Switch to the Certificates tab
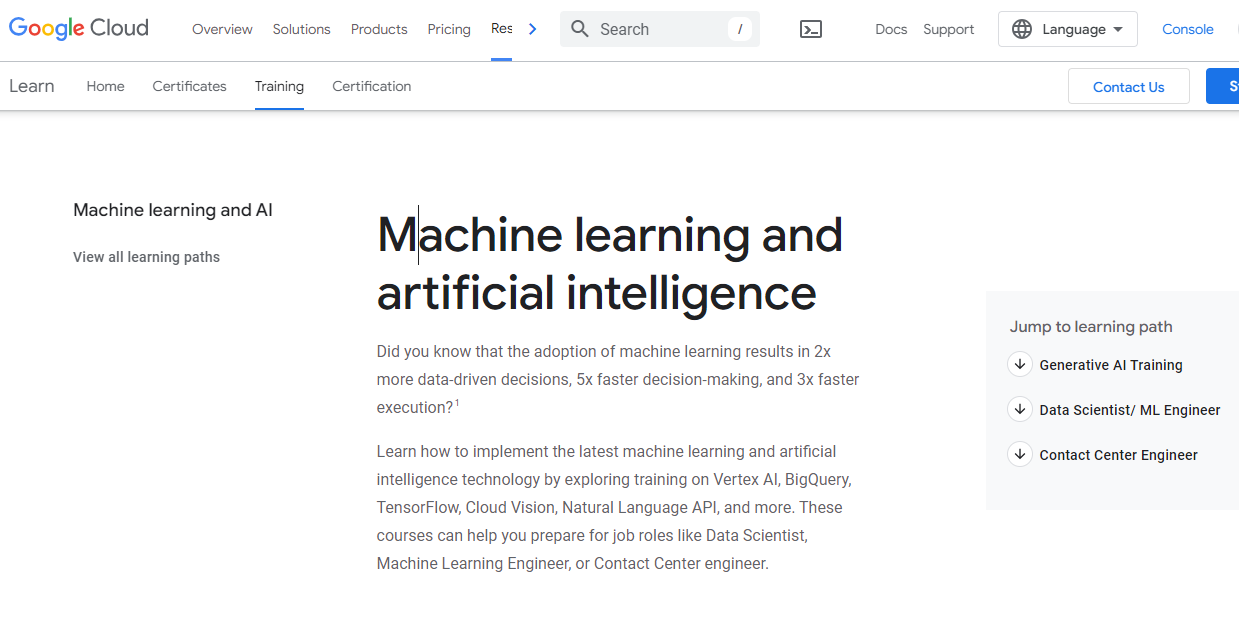The image size is (1239, 634). [x=189, y=86]
